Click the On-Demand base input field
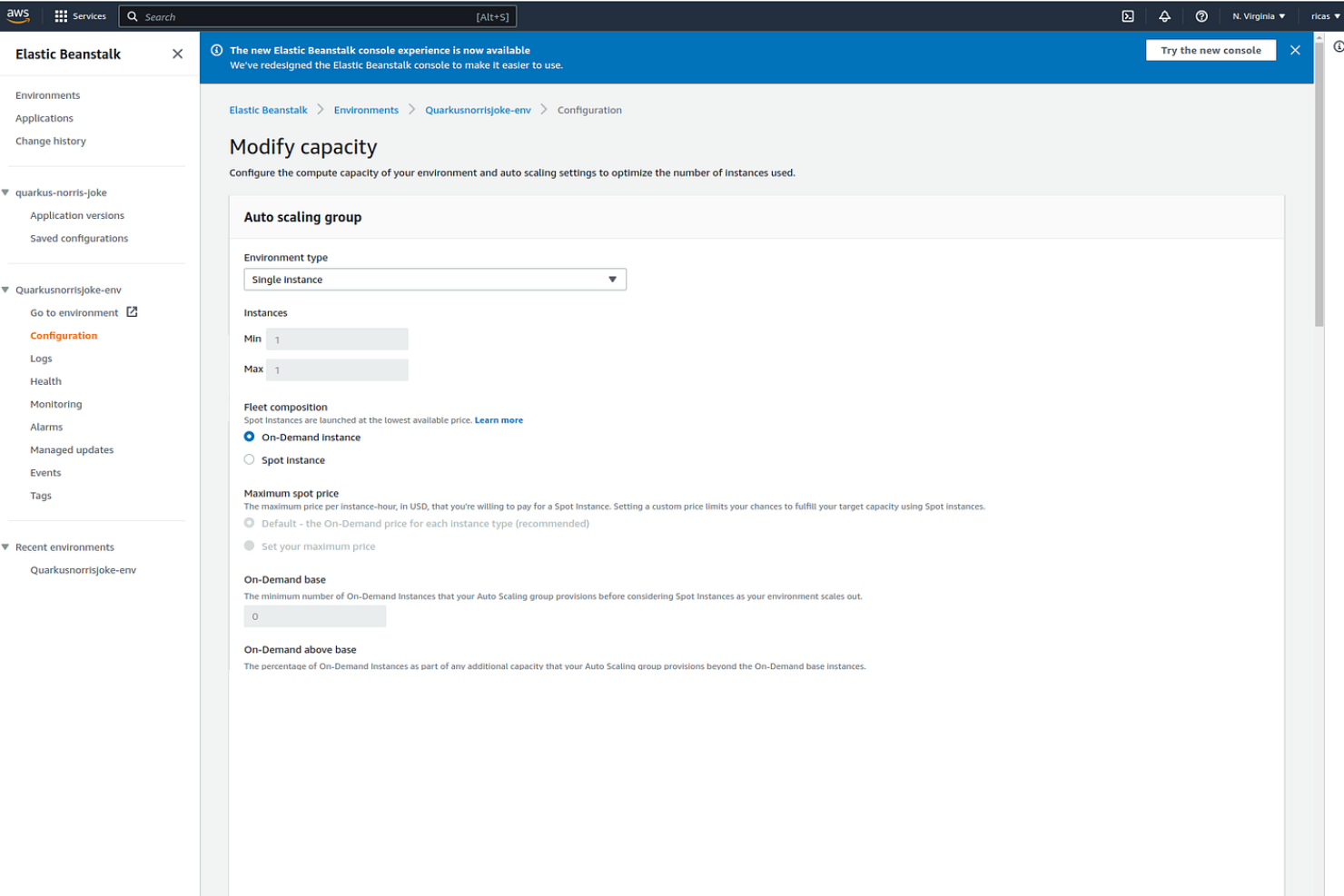1344x896 pixels. (314, 615)
